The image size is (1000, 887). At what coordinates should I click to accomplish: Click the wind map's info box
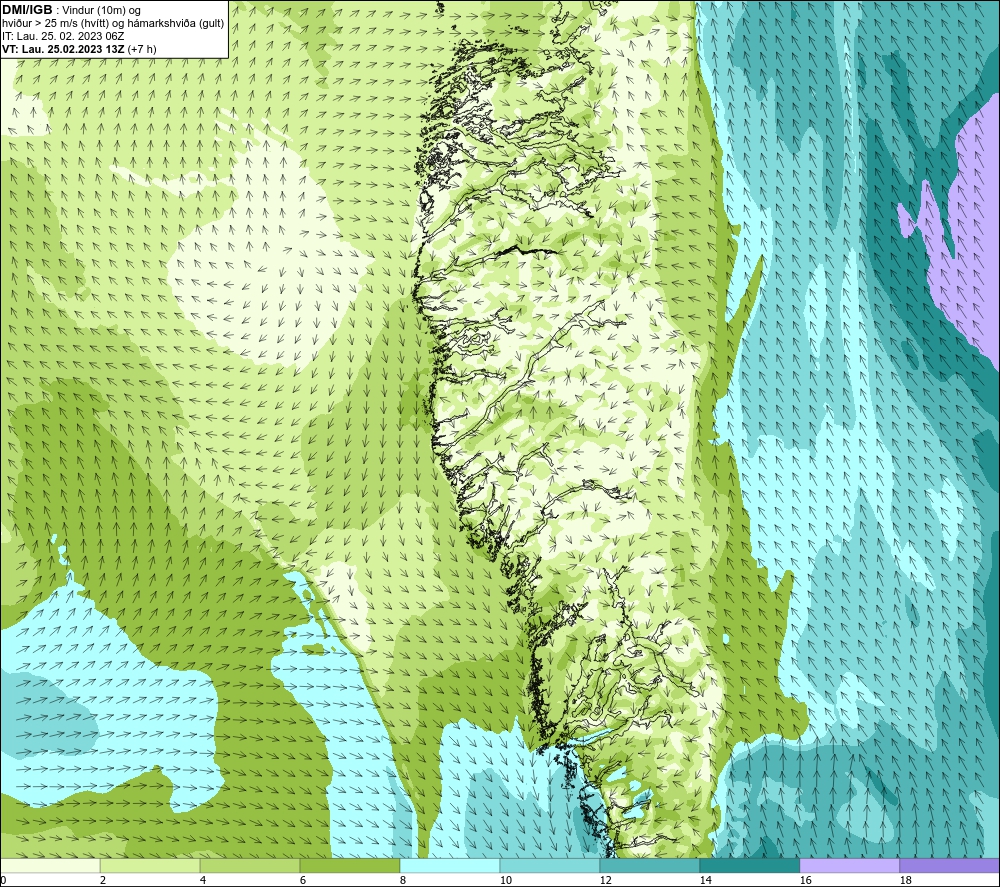[x=114, y=29]
